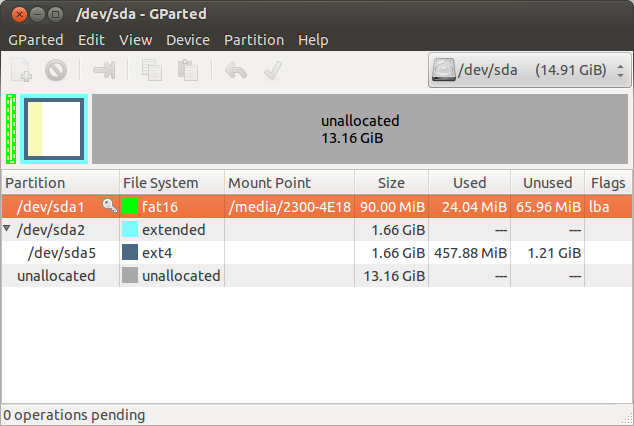Collapse the /dev/sda2 extended partition tree
Viewport: 634px width, 426px height.
pos(9,229)
